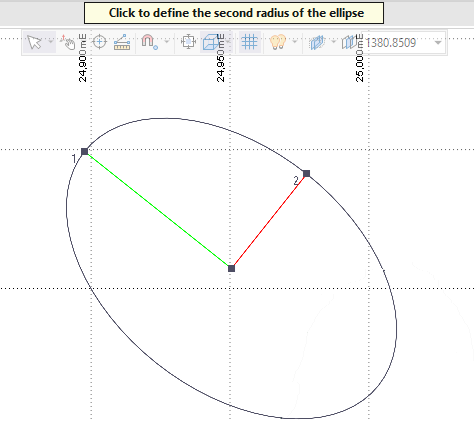
Task: Select the measure distance ruler tool
Action: click(x=122, y=42)
